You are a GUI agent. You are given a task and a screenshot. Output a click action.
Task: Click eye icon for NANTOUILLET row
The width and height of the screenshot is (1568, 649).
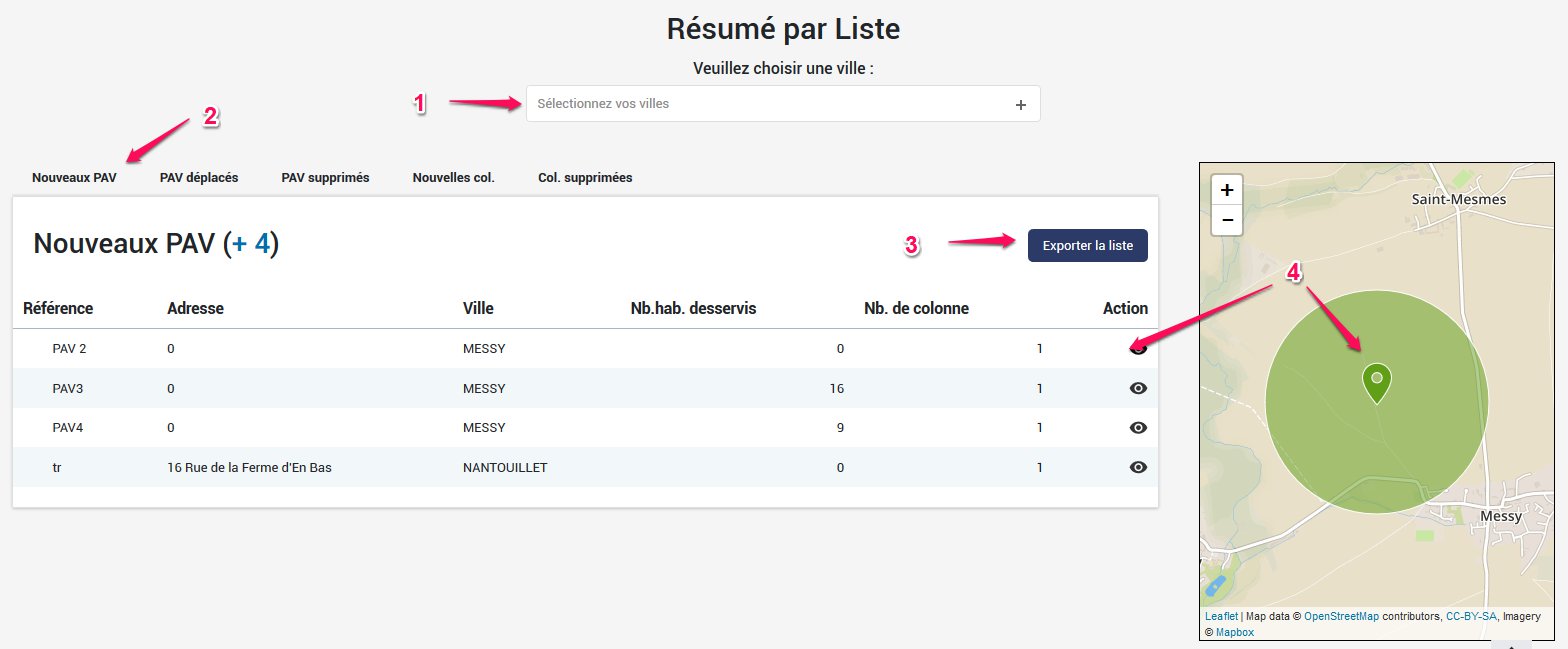click(x=1137, y=467)
